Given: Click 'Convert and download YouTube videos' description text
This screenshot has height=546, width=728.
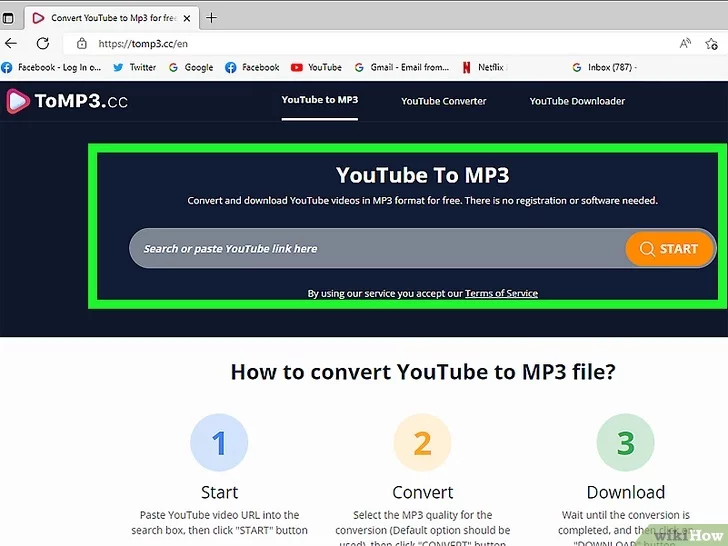Looking at the screenshot, I should [422, 201].
